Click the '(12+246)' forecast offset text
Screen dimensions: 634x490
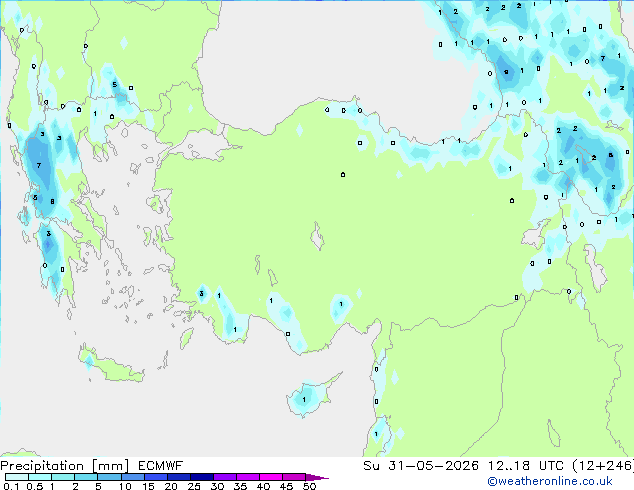[603, 466]
